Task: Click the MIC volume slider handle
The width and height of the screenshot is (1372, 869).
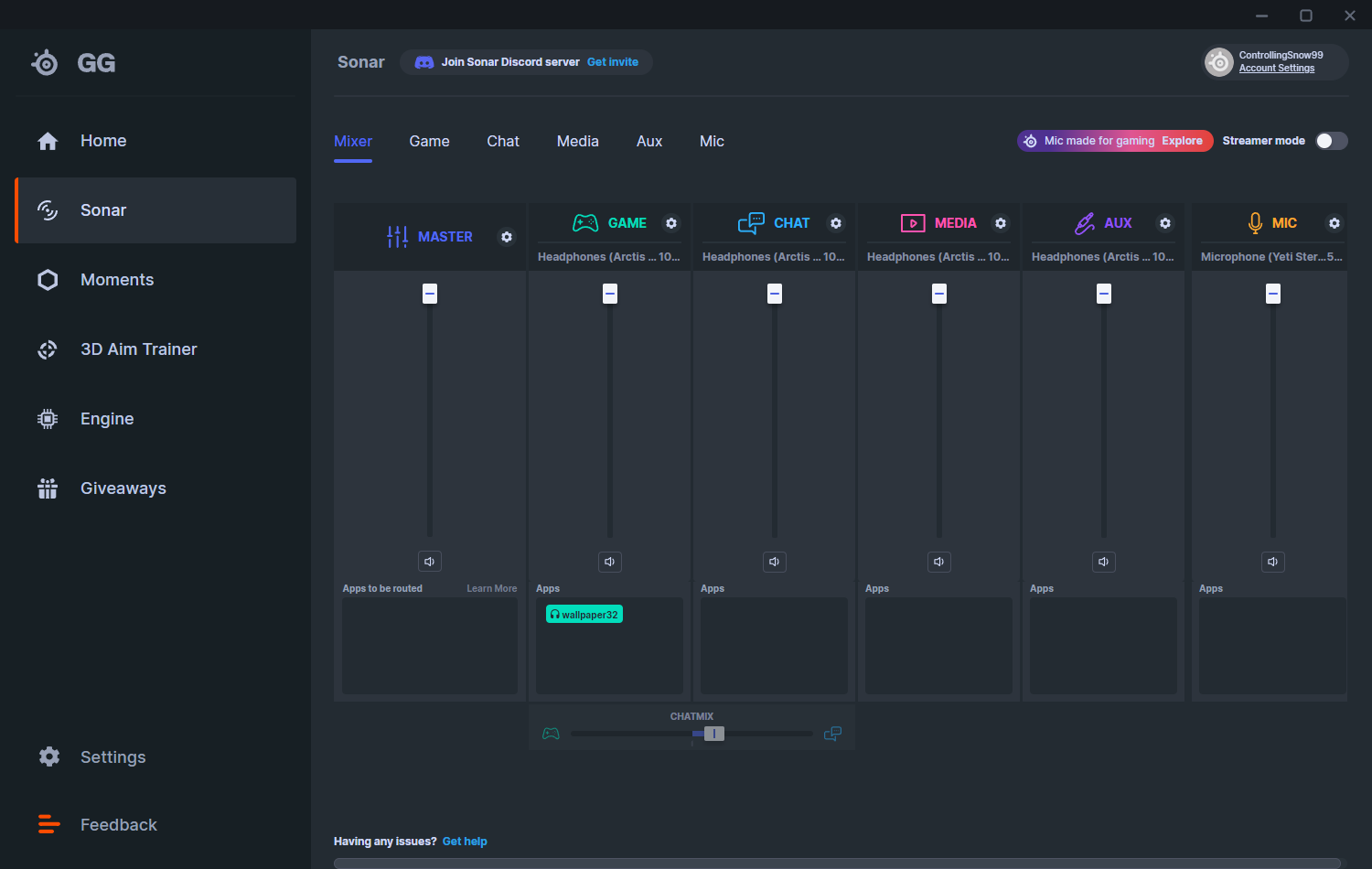Action: [1273, 294]
